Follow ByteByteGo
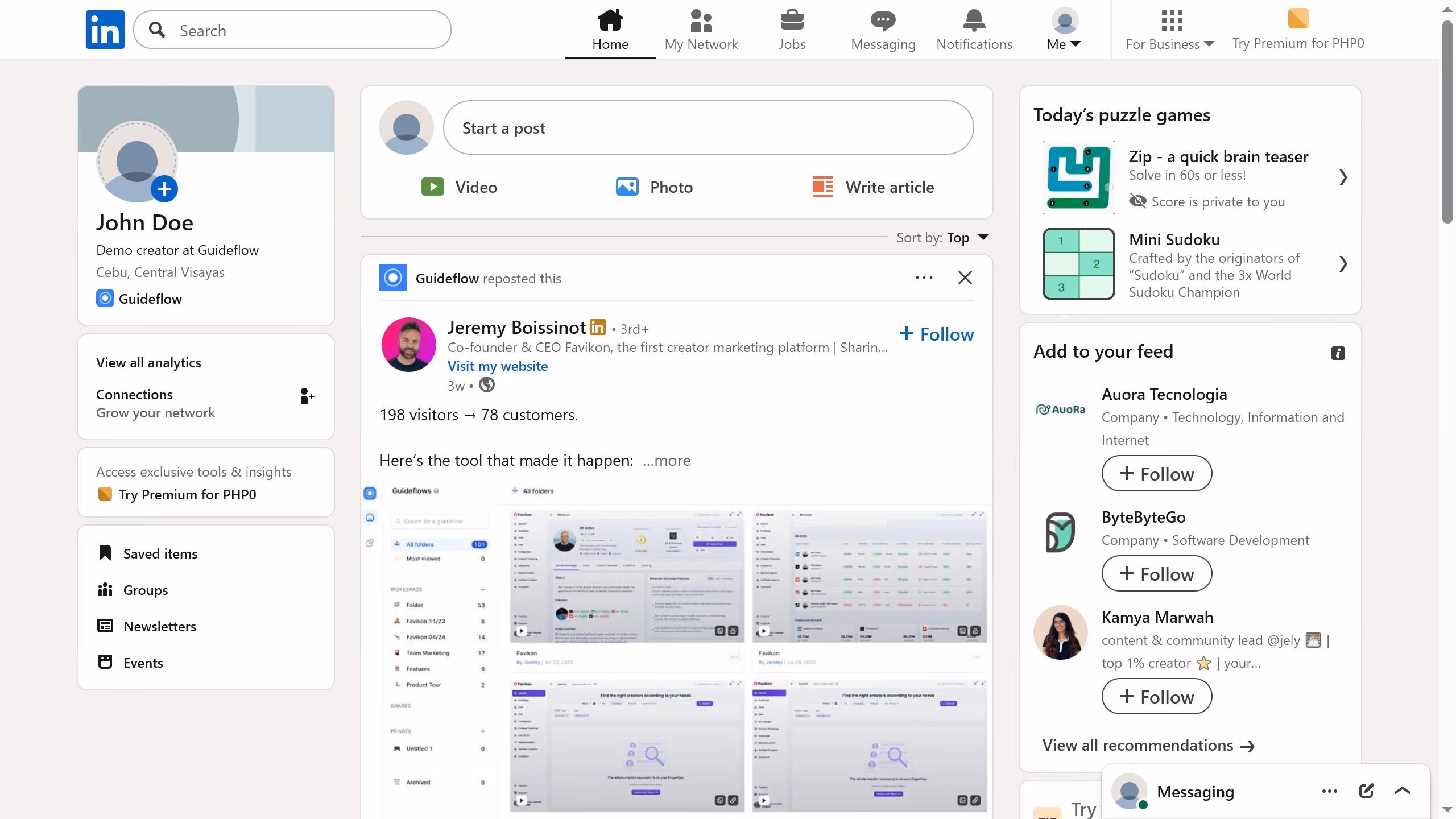Screen dimensions: 1456x819 (1157, 573)
